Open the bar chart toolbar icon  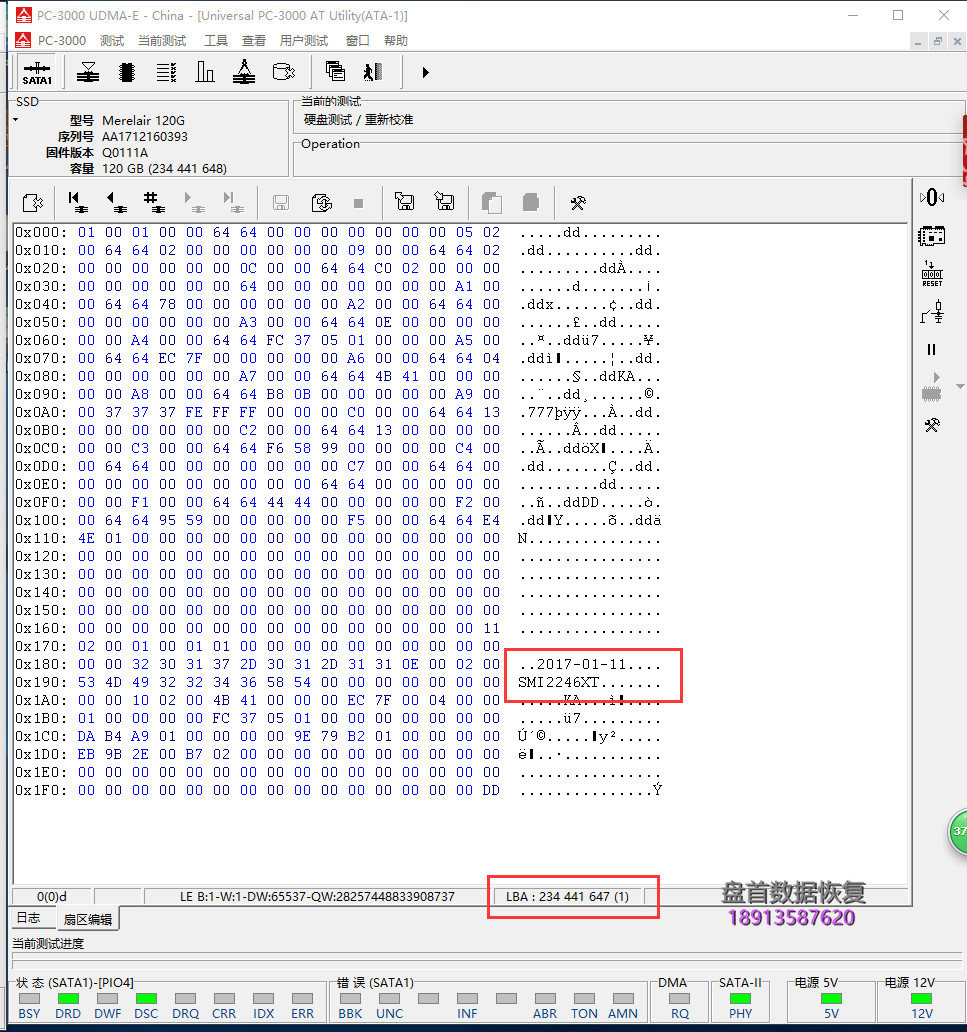coord(205,72)
